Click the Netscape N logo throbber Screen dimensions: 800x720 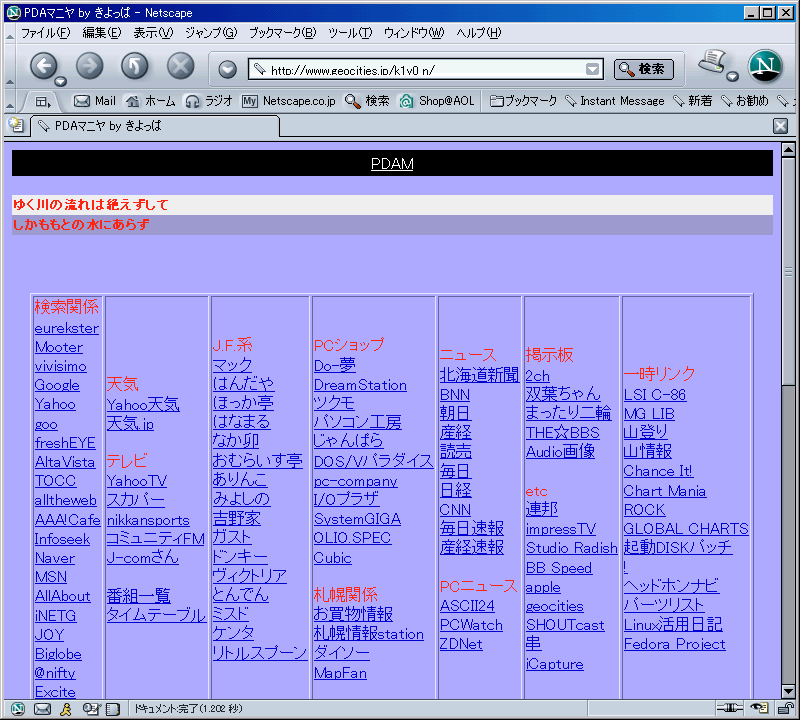[765, 66]
